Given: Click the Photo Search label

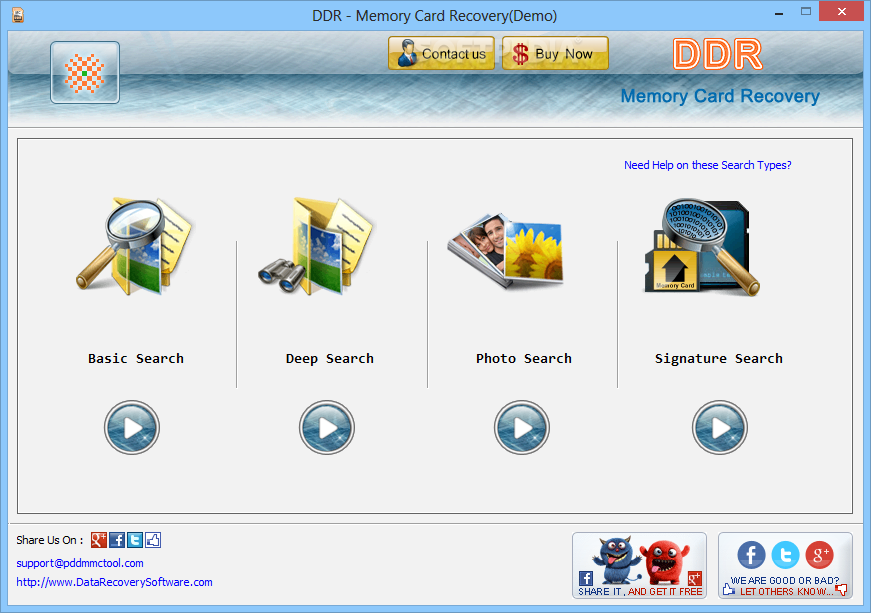Looking at the screenshot, I should point(523,359).
